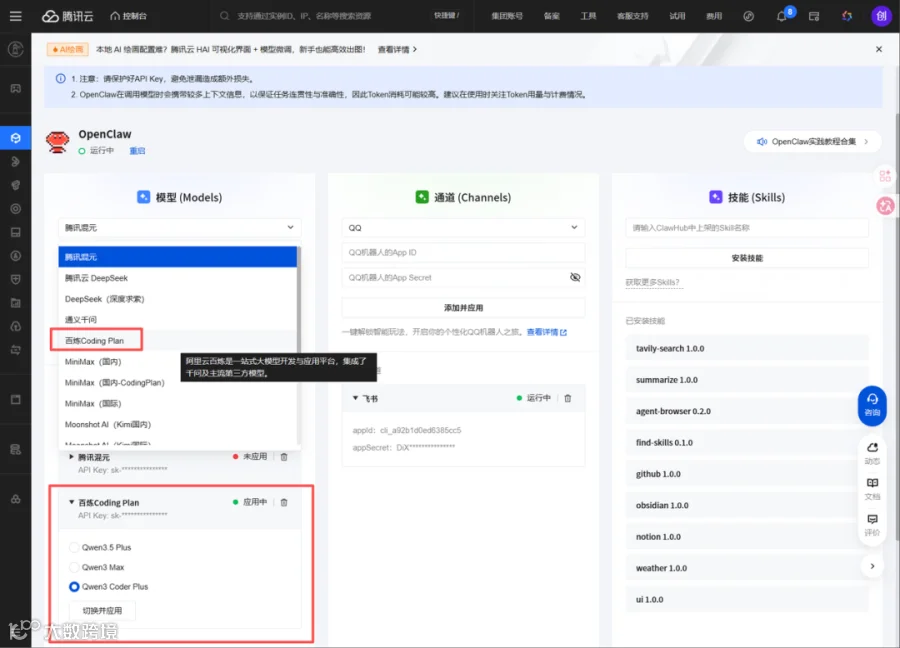Select the Qwen3 Coder Plus radio button
This screenshot has width=900, height=648.
(74, 587)
